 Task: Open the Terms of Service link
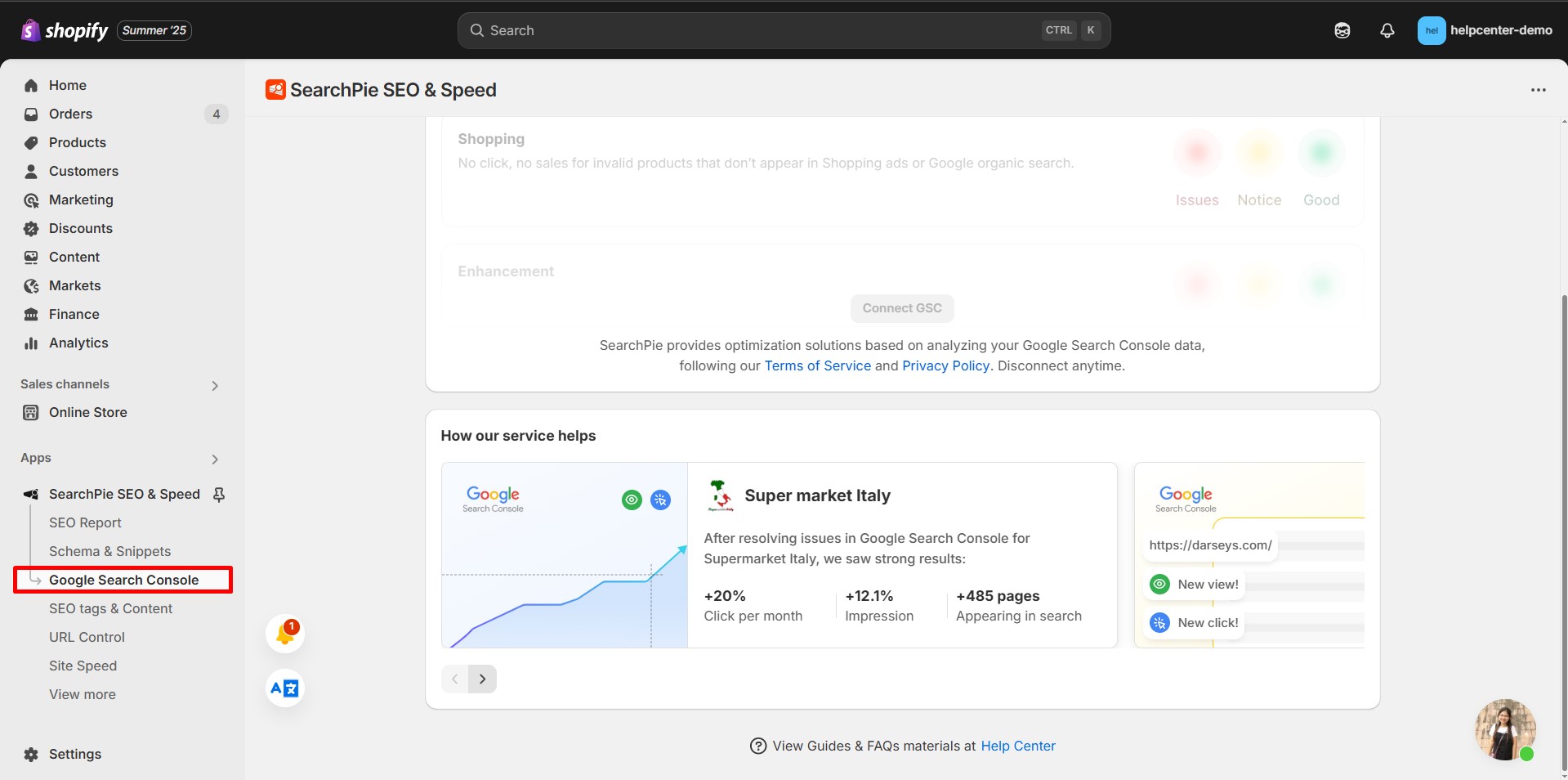817,365
